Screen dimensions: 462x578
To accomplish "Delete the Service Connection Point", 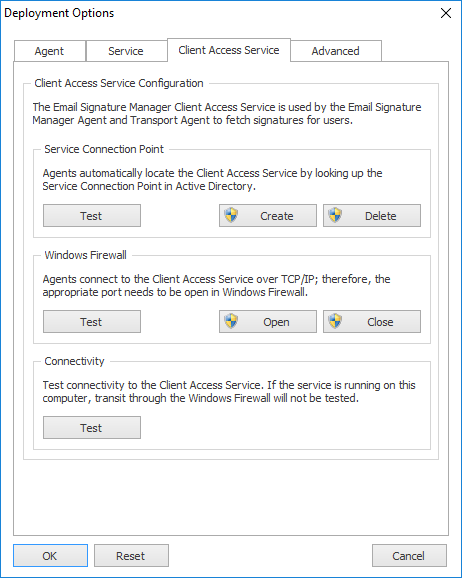I will [x=372, y=216].
